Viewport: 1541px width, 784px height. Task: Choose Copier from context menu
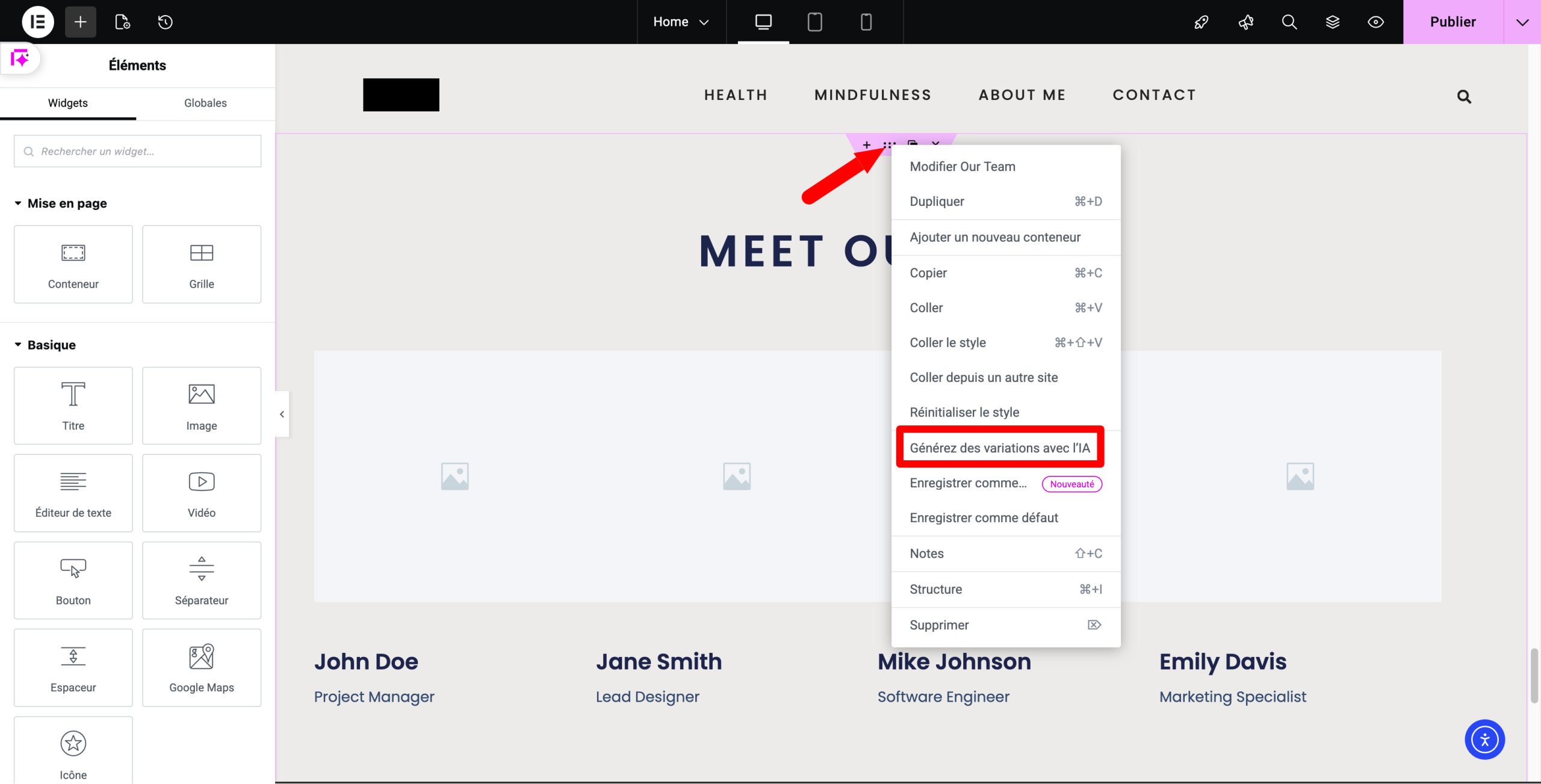(x=1005, y=273)
